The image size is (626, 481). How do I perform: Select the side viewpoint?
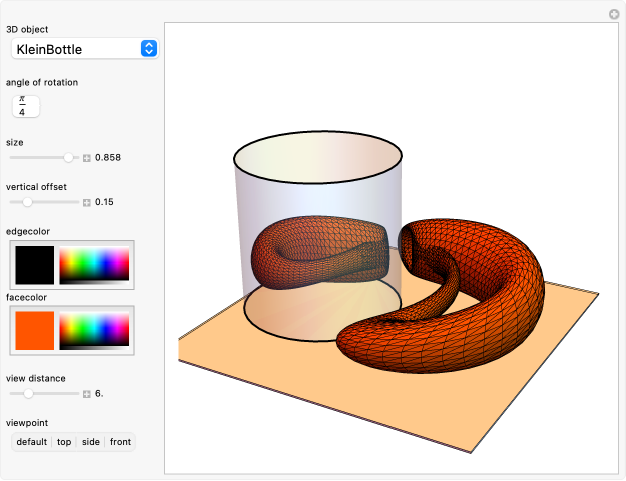(91, 442)
